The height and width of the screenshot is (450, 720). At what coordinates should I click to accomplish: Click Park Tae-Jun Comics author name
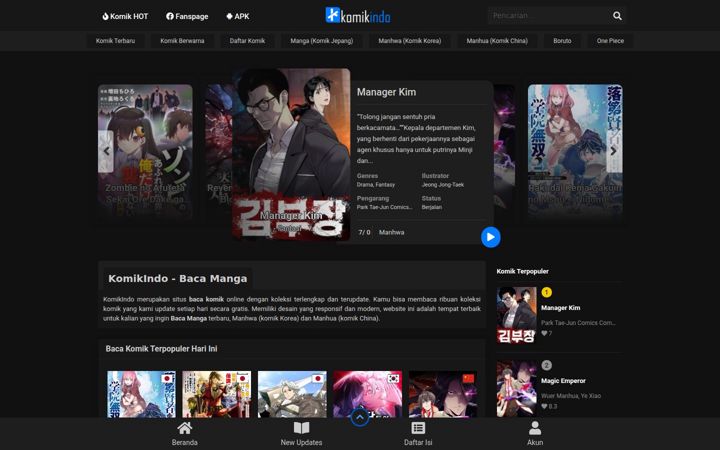[x=384, y=207]
